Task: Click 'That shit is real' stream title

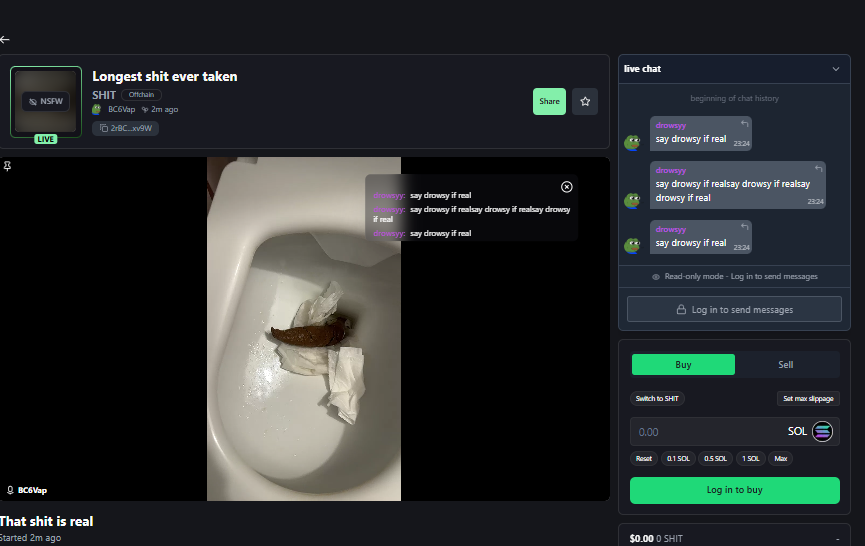Action: [46, 521]
